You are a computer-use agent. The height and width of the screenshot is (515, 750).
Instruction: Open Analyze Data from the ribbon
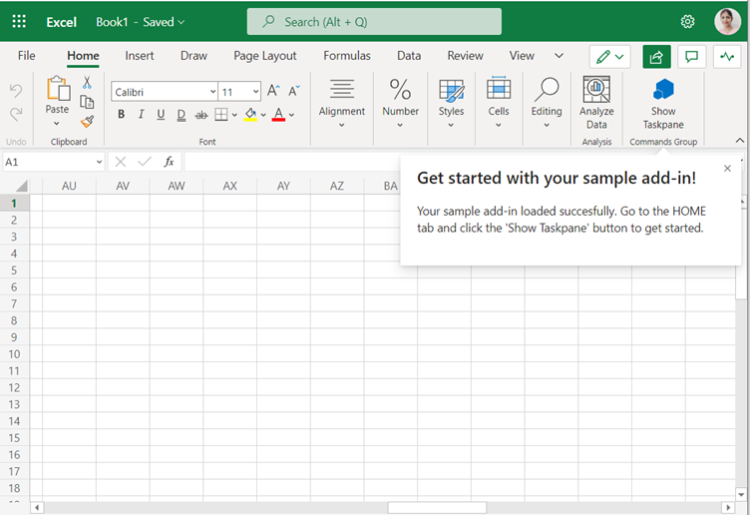(x=596, y=103)
